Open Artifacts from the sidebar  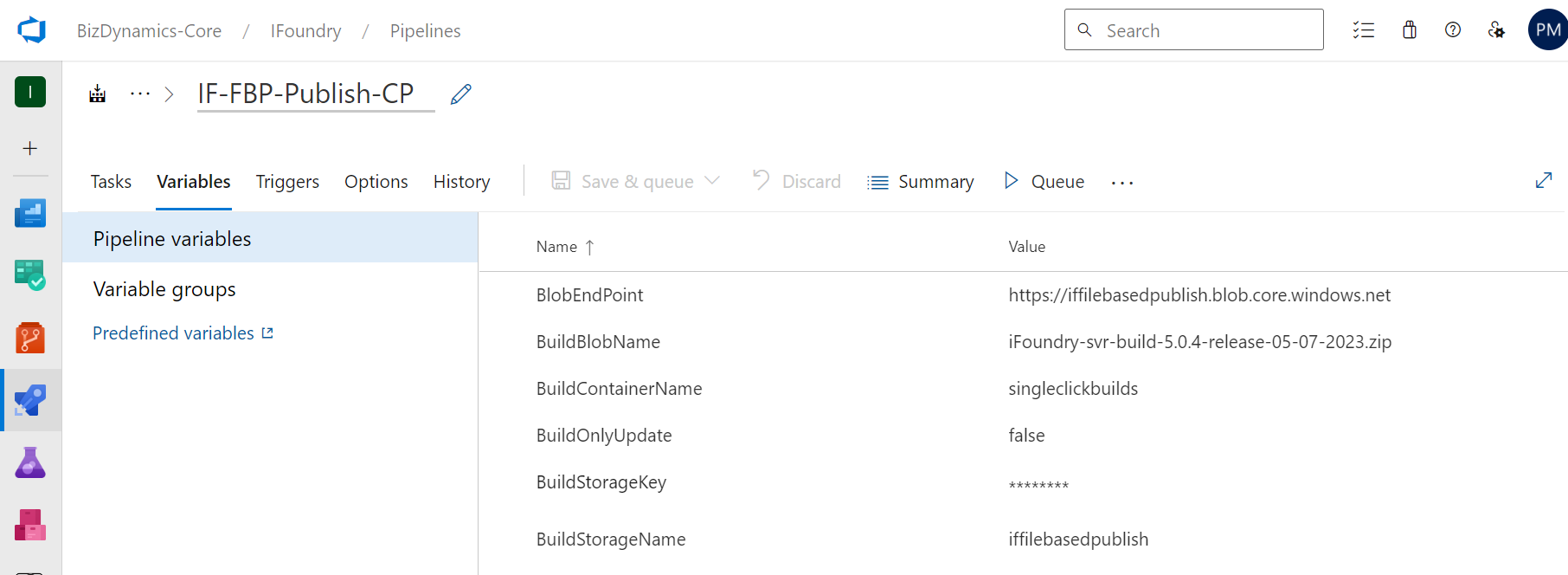pyautogui.click(x=30, y=525)
